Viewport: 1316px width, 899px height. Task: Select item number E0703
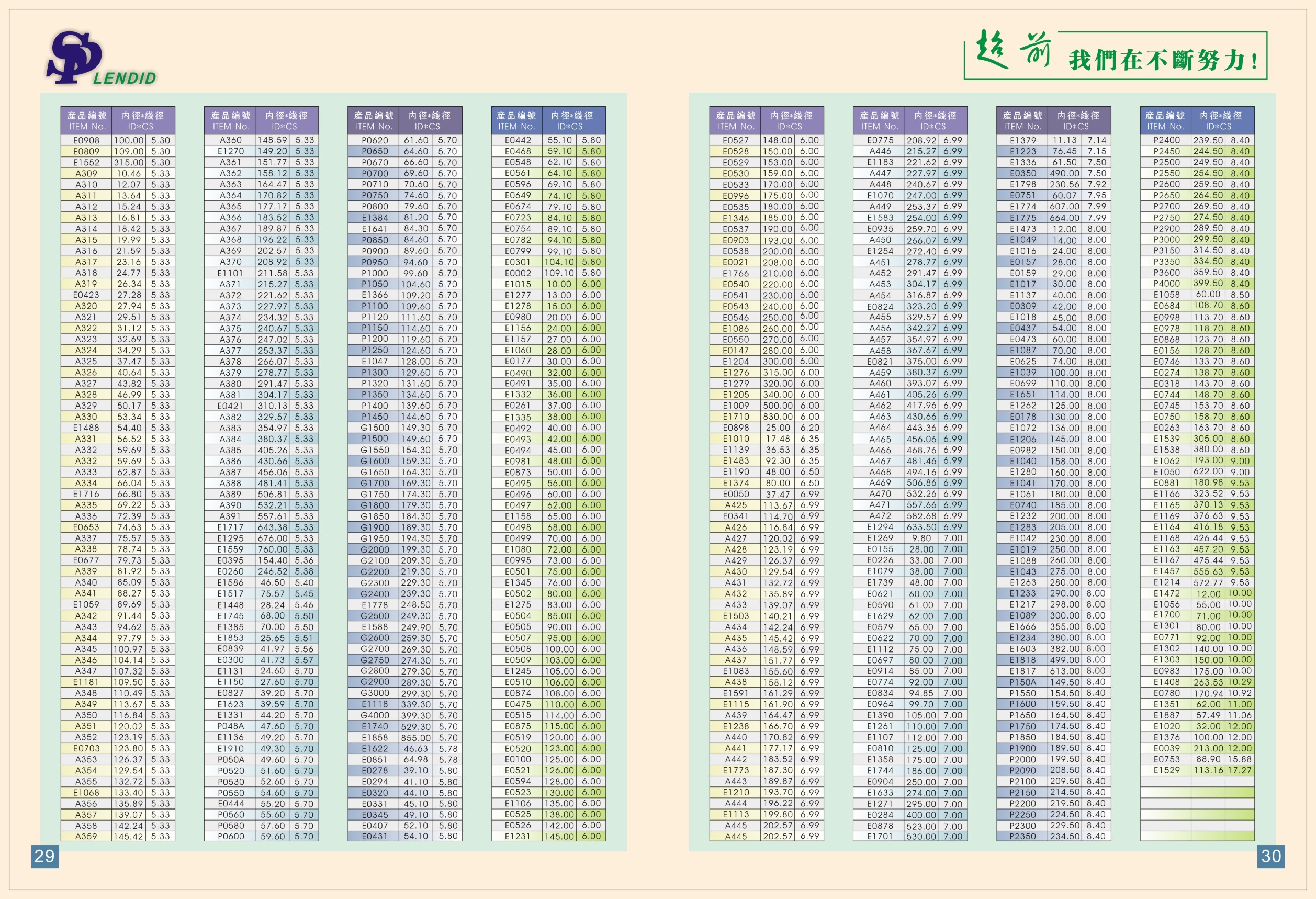pos(86,748)
